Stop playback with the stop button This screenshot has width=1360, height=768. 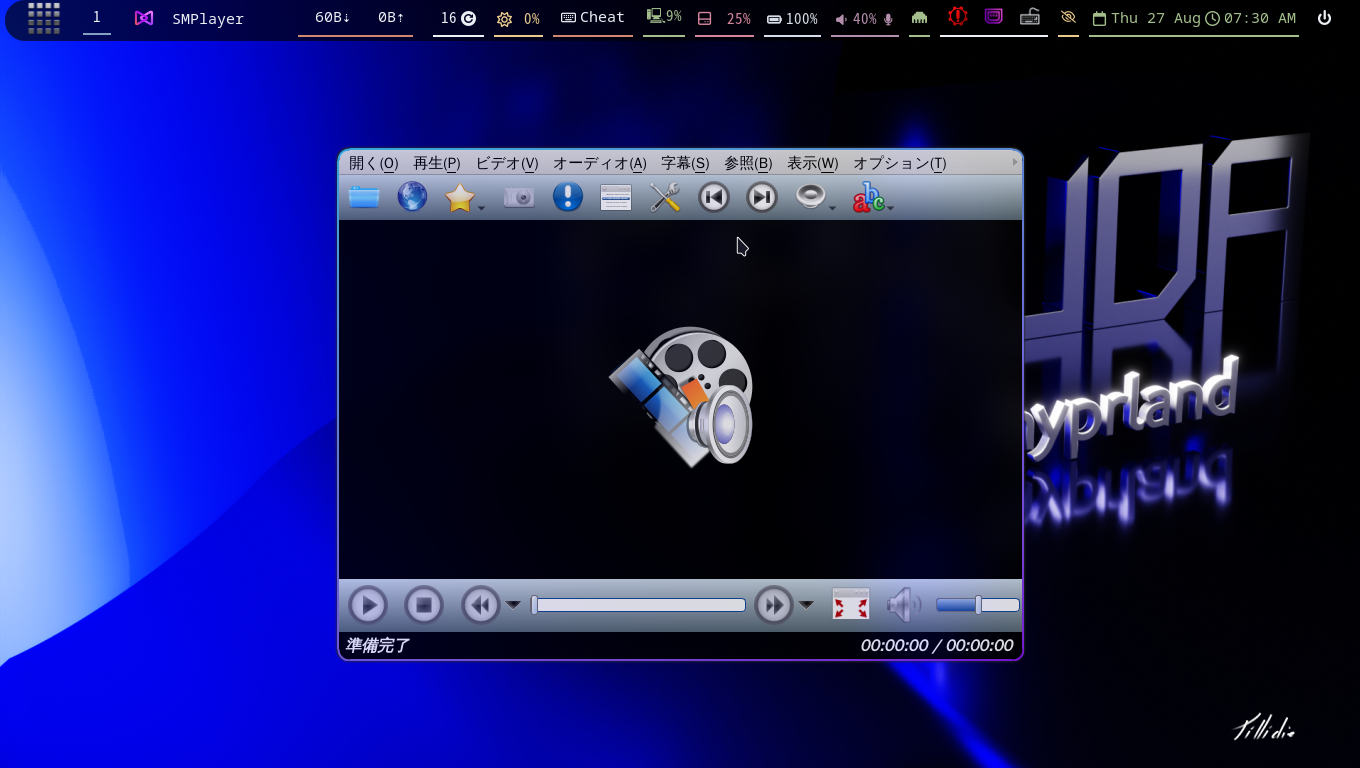(423, 605)
